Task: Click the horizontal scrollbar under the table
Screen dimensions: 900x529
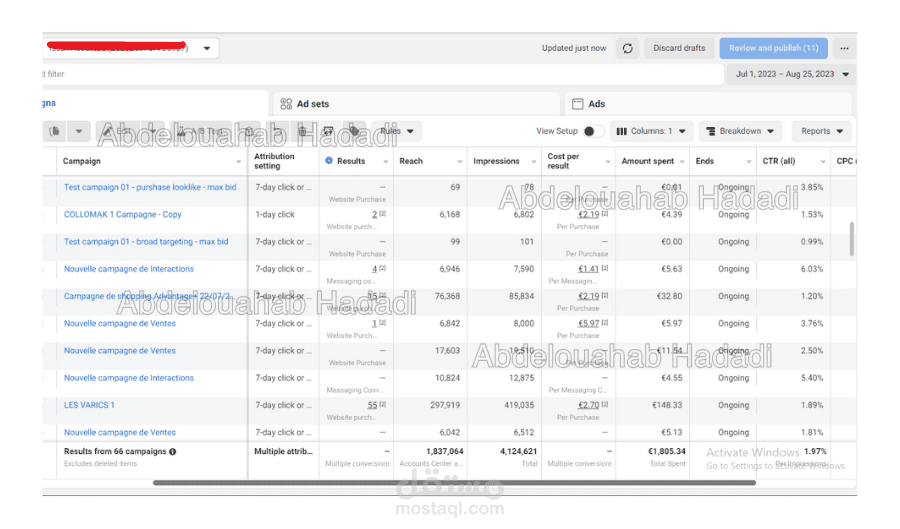Action: [454, 483]
